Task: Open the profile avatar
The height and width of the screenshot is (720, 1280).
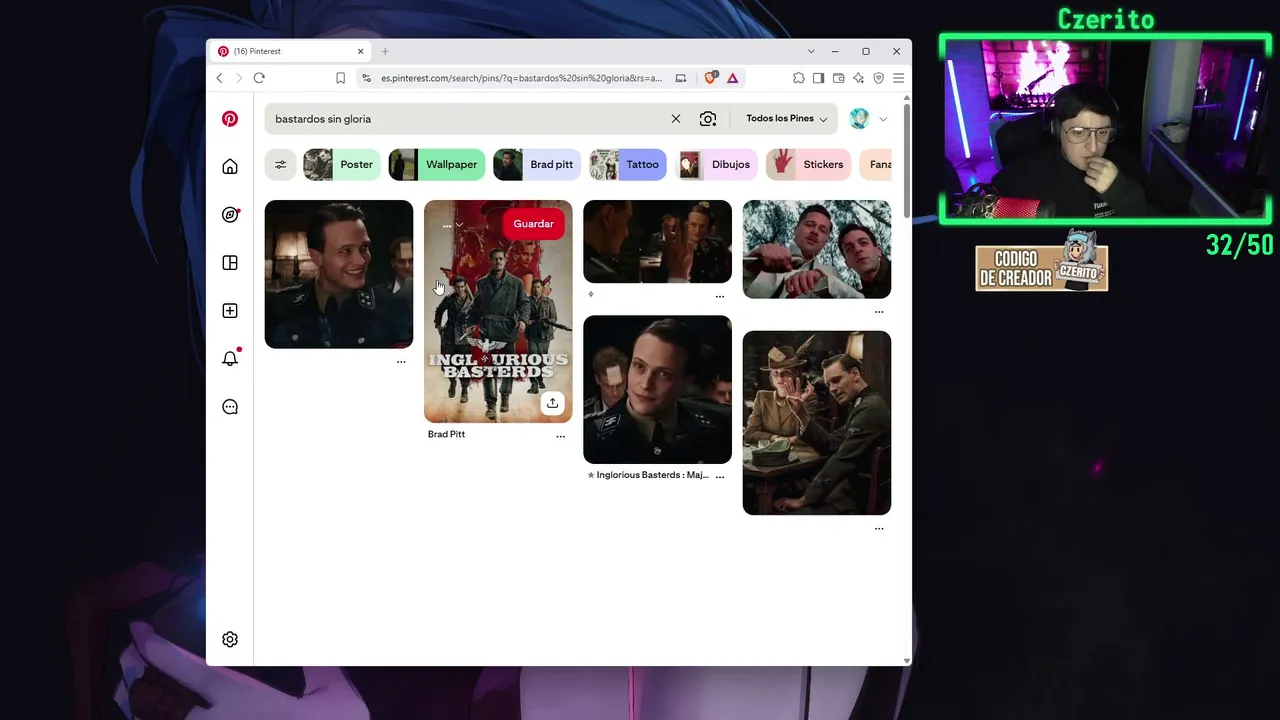Action: point(859,119)
